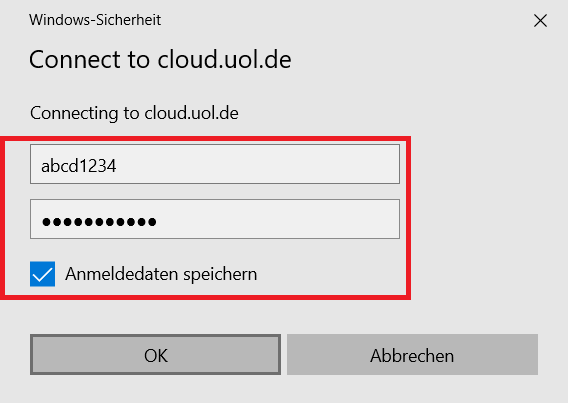
Task: Cancel the connection via the Abbrechen button
Action: click(412, 354)
